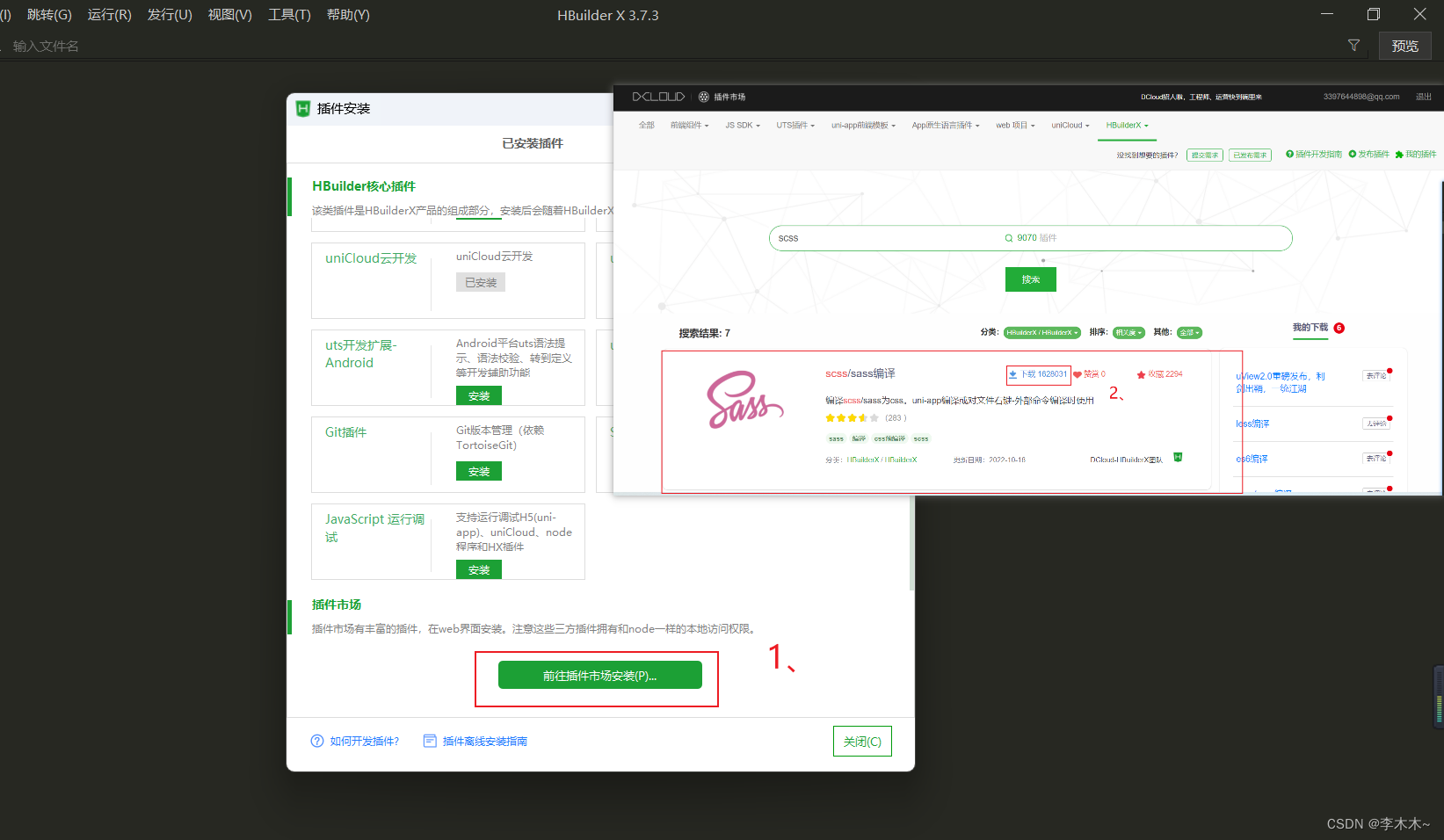Image resolution: width=1444 pixels, height=840 pixels.
Task: Open the 发行(U) menu
Action: (x=170, y=15)
